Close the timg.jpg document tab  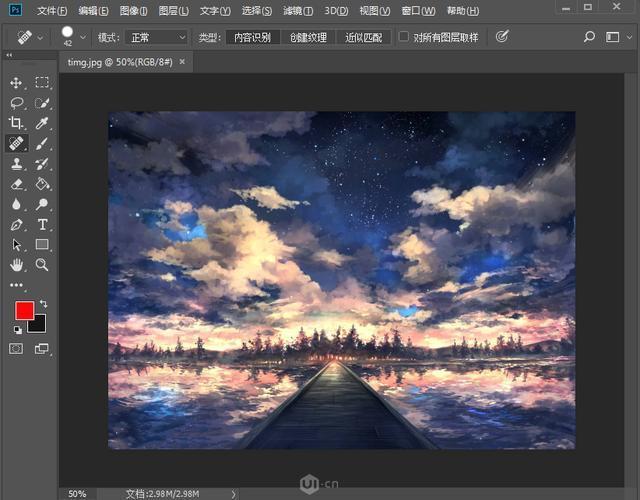tap(182, 62)
